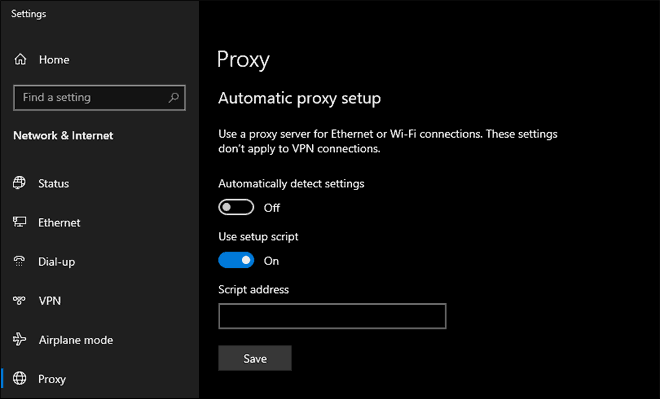Image resolution: width=660 pixels, height=399 pixels.
Task: Click the VPN connection icon
Action: click(19, 301)
